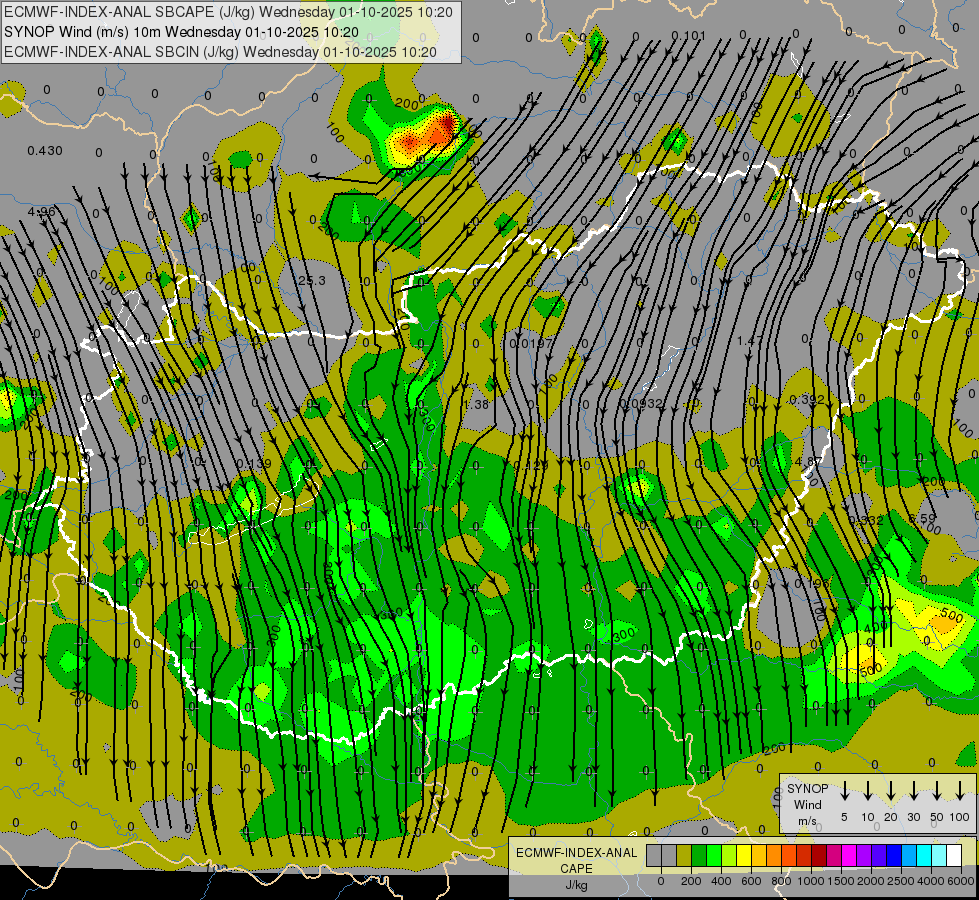Click the 100 m/s wind arrow symbol

click(x=960, y=791)
